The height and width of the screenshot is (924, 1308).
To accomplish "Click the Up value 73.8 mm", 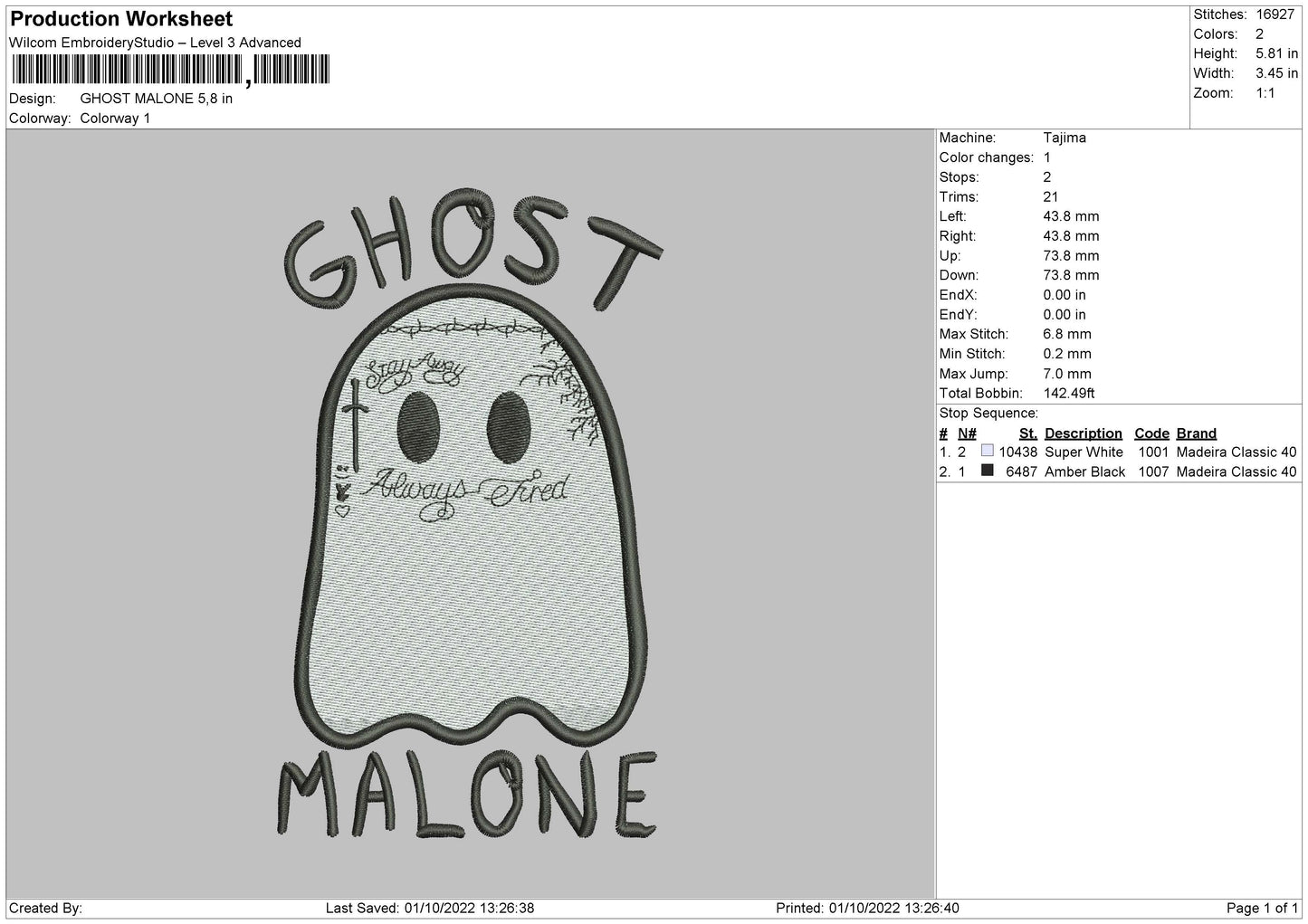I will click(1072, 255).
